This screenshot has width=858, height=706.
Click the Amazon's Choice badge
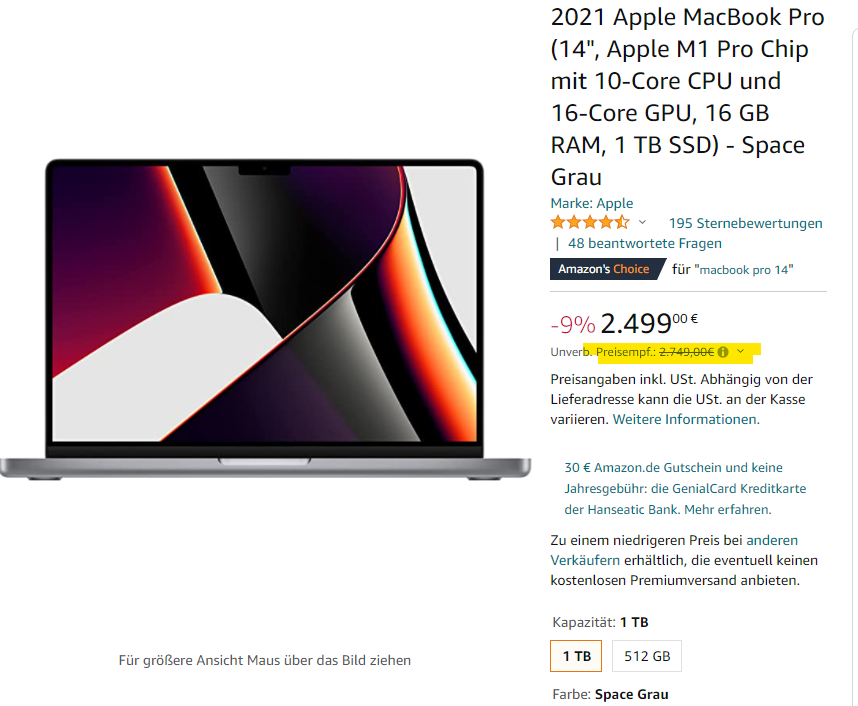(x=607, y=269)
